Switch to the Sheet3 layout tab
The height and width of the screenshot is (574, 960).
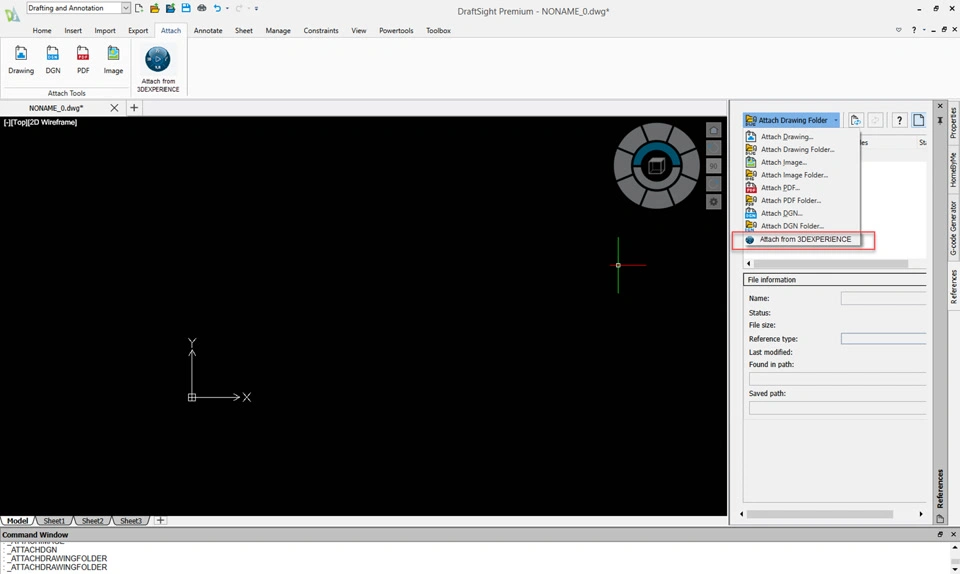(131, 521)
